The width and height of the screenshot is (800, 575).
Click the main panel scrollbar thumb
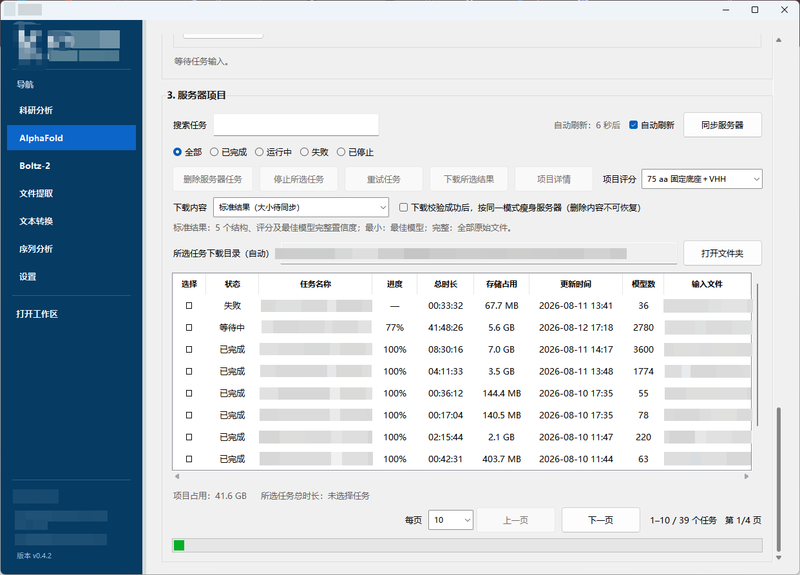pos(779,479)
